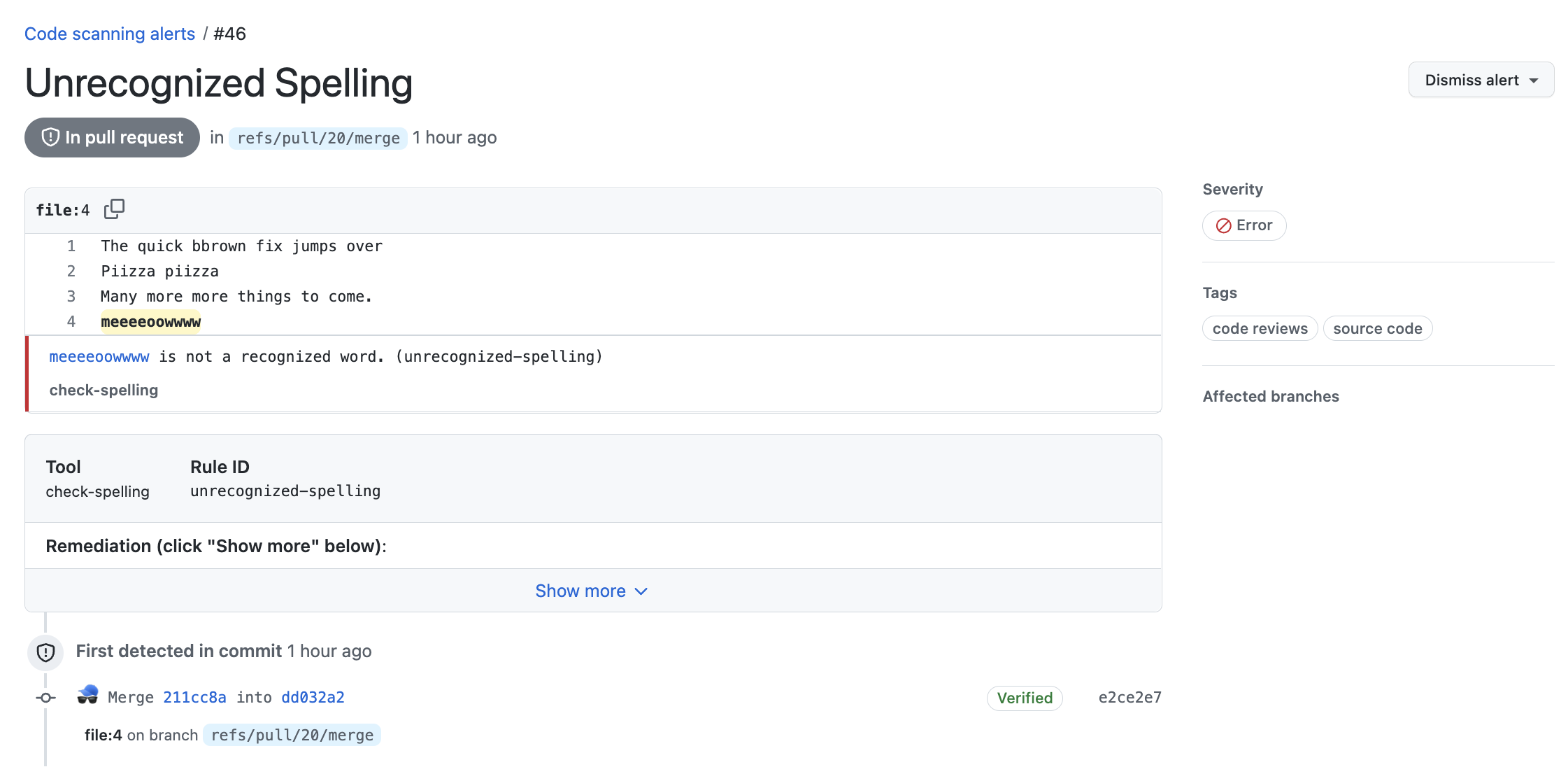Click the prohibited-circle icon inside the Error label

[1224, 225]
